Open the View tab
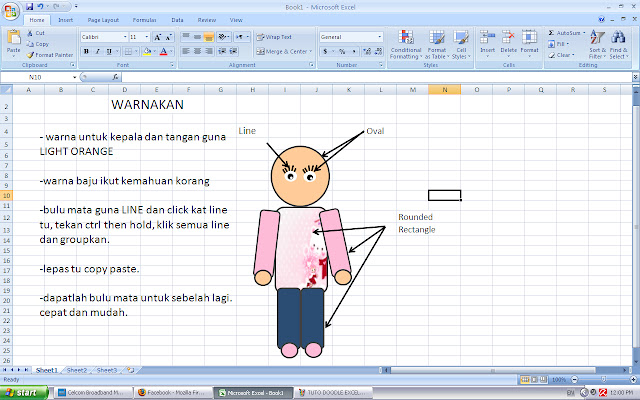640x400 pixels. pyautogui.click(x=236, y=20)
